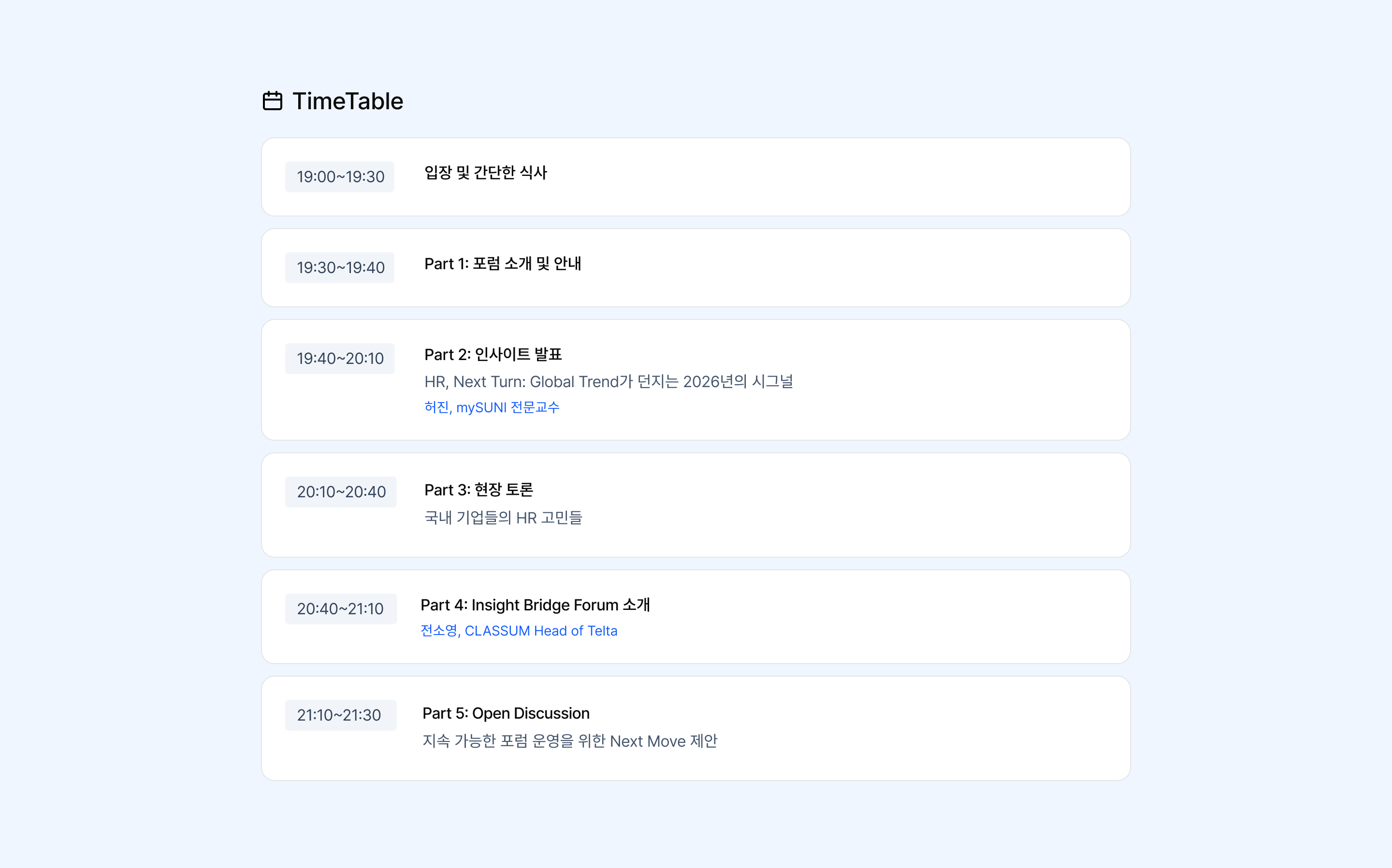Select the 19:40~20:10 time badge
Image resolution: width=1392 pixels, height=868 pixels.
pyautogui.click(x=340, y=358)
